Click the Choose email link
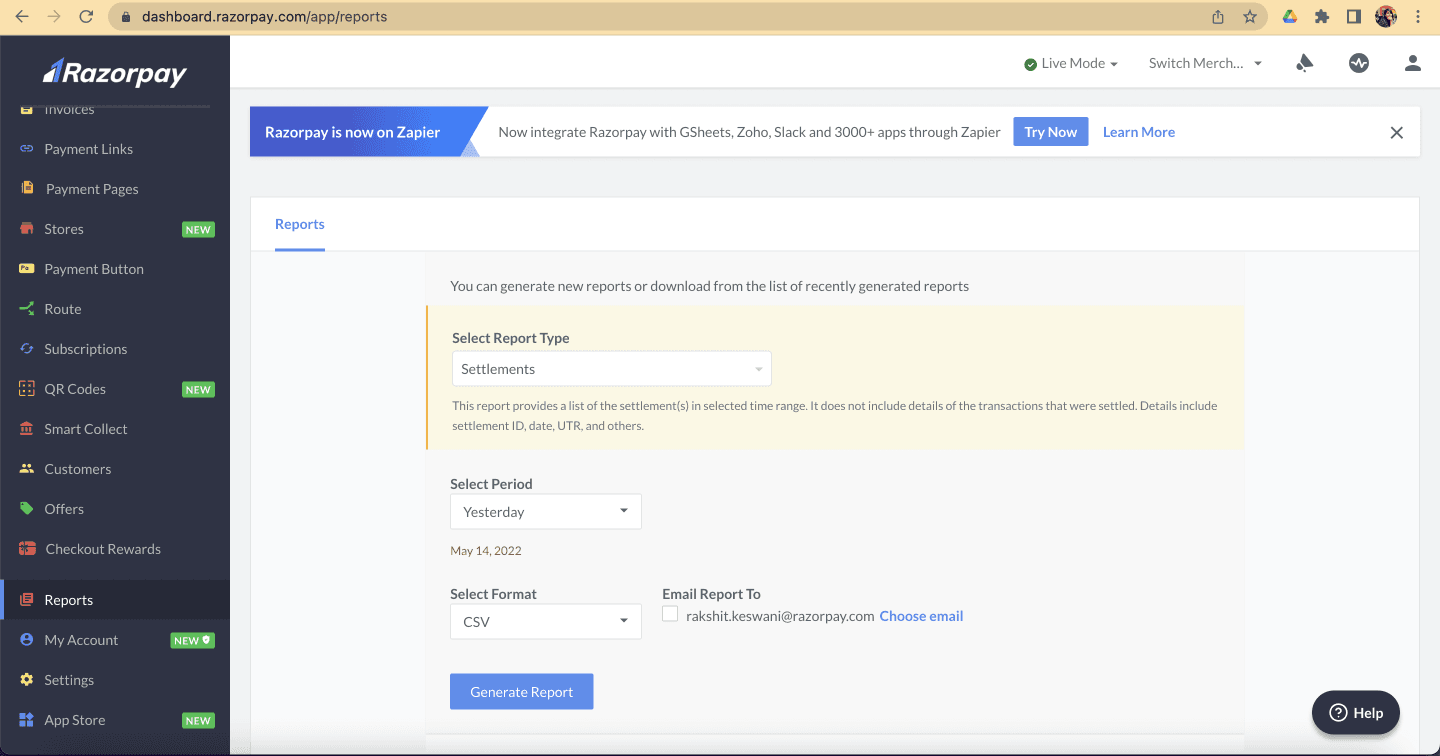 [x=921, y=616]
